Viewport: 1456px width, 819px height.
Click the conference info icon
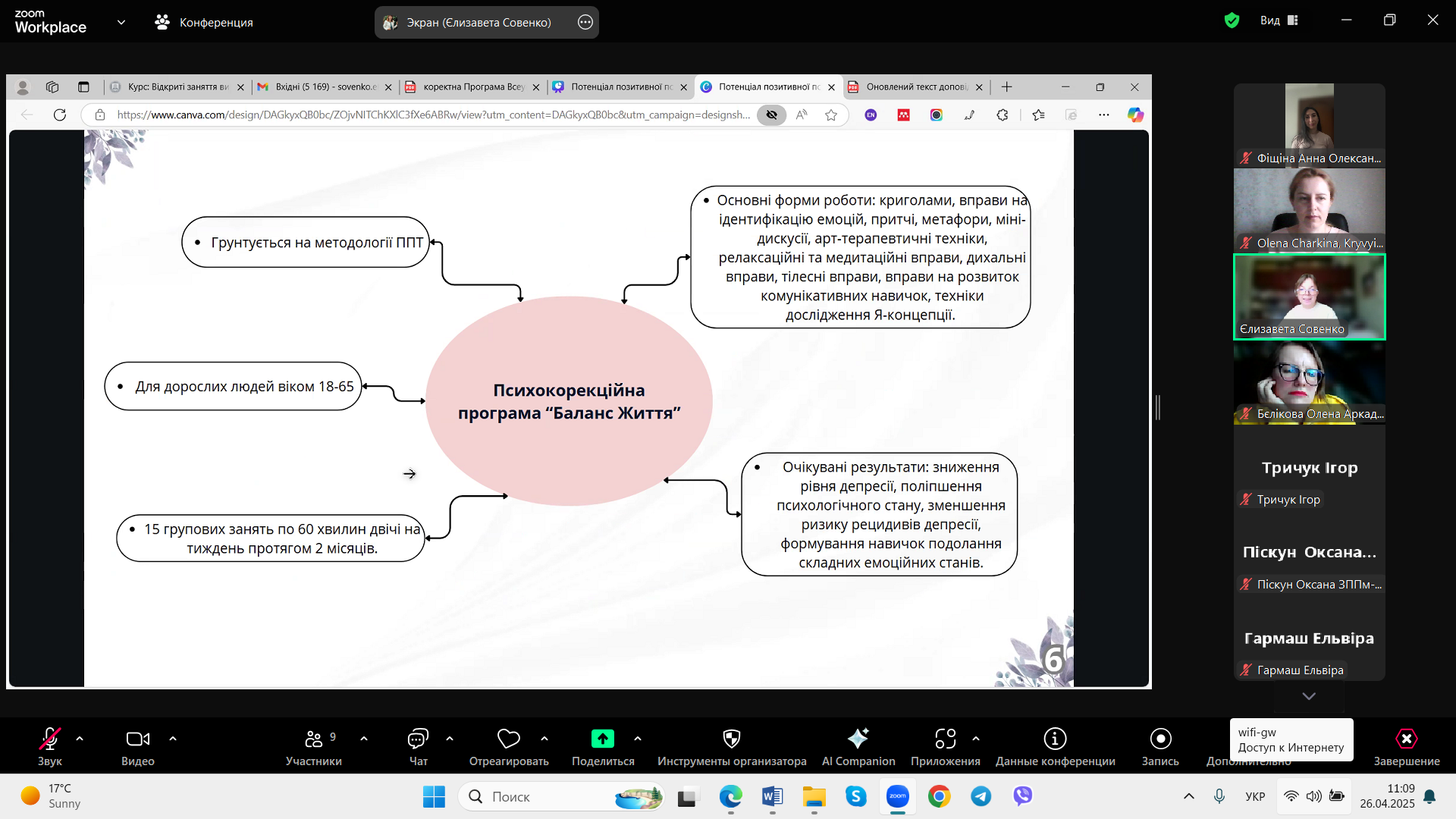[1055, 739]
